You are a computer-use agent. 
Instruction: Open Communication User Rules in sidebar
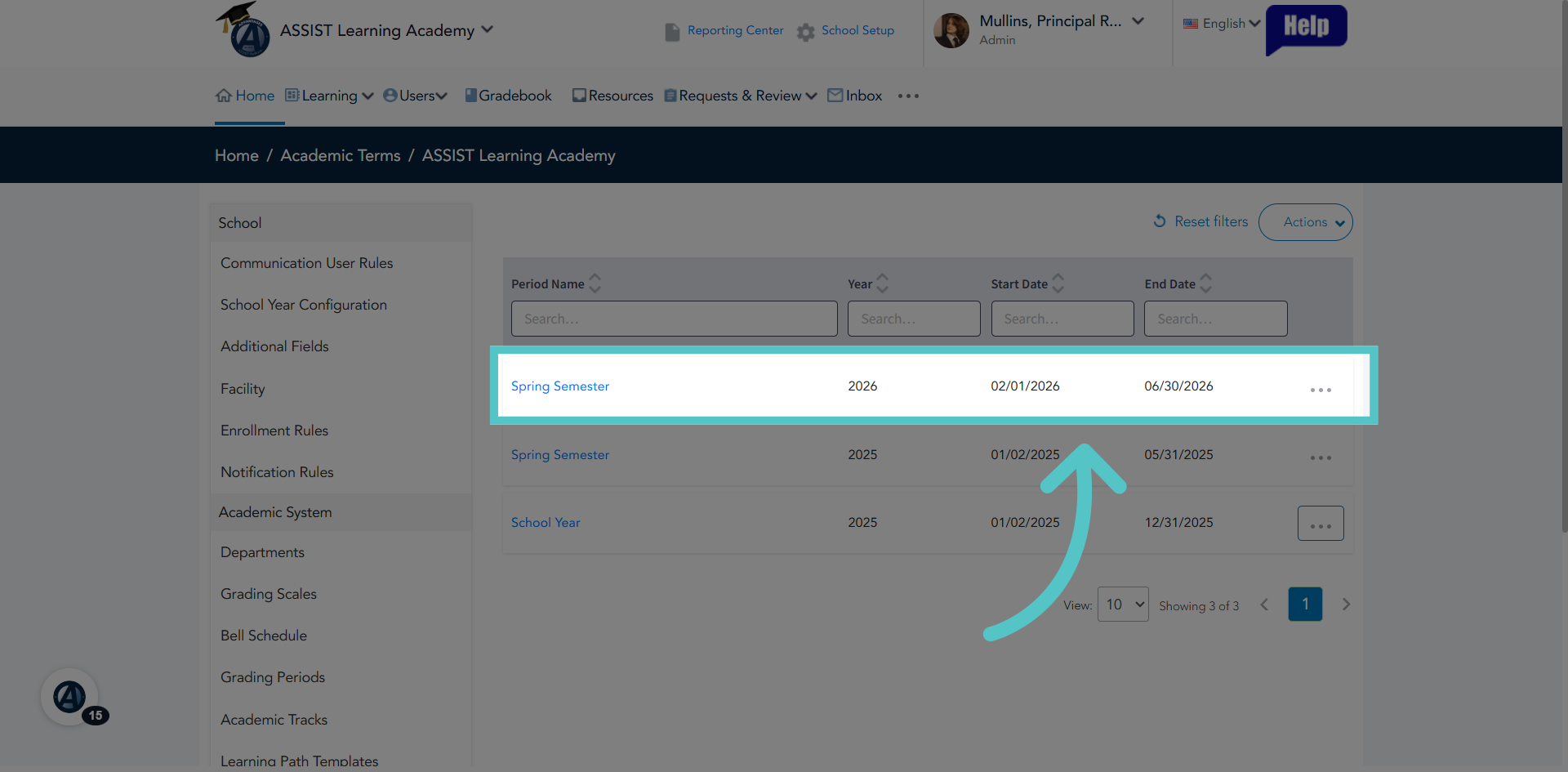point(307,263)
